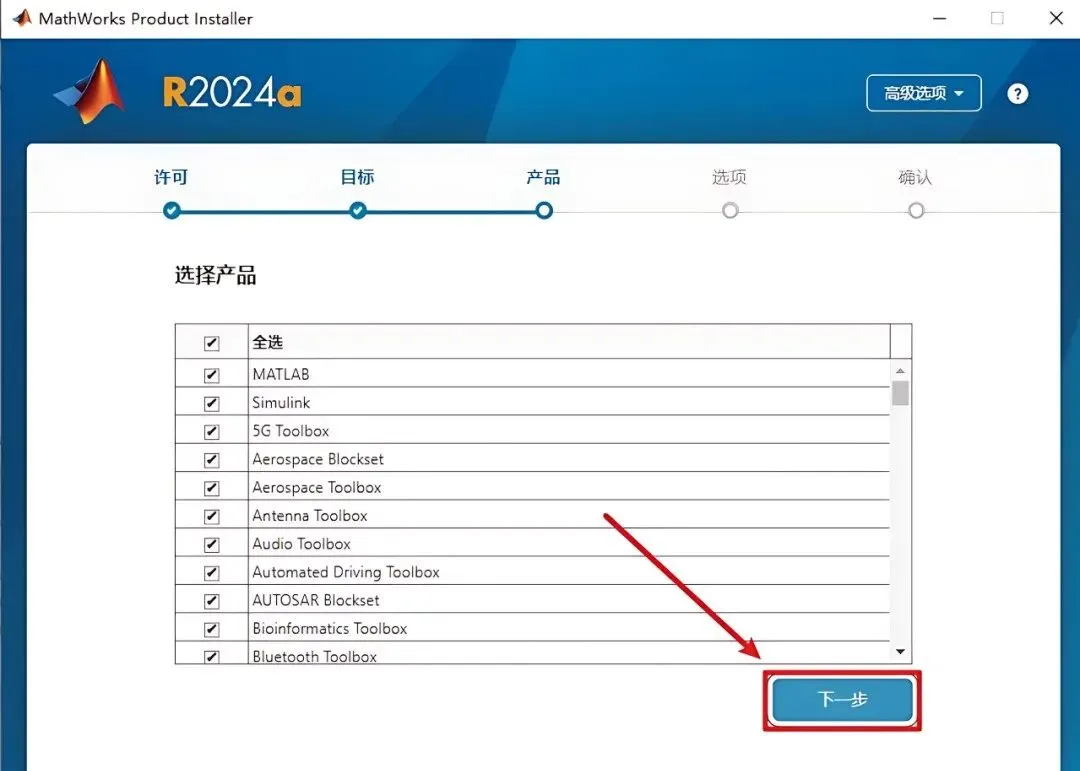Uncheck the Audio Toolbox checkbox

coord(211,544)
